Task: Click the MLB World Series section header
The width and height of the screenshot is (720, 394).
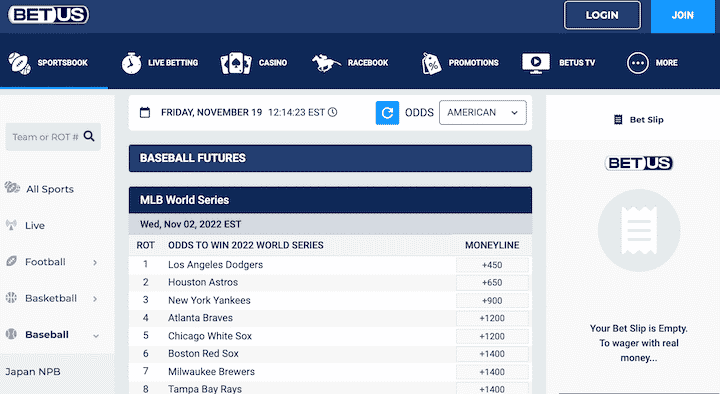Action: pos(330,200)
